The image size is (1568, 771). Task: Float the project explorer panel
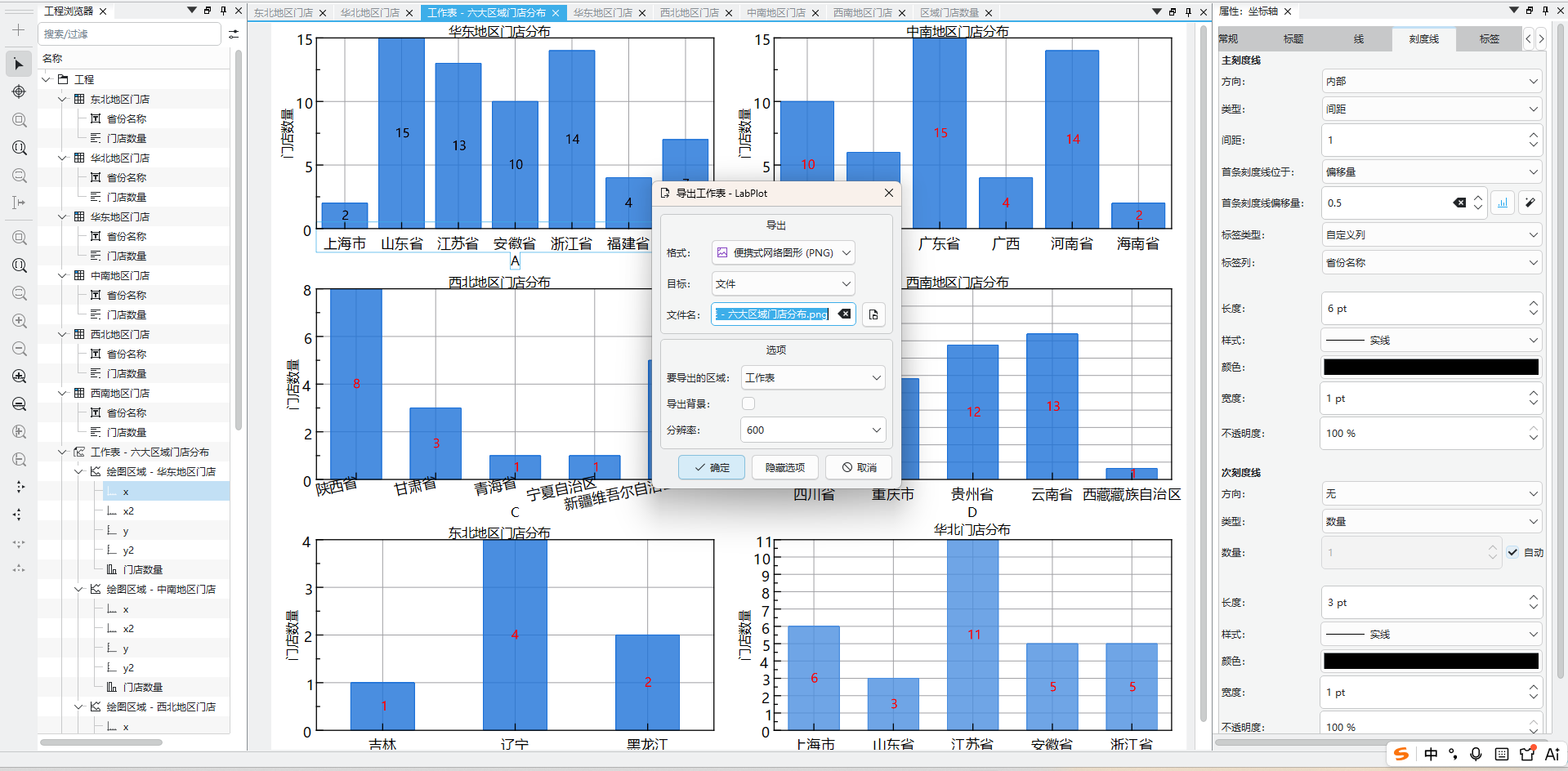tap(208, 11)
